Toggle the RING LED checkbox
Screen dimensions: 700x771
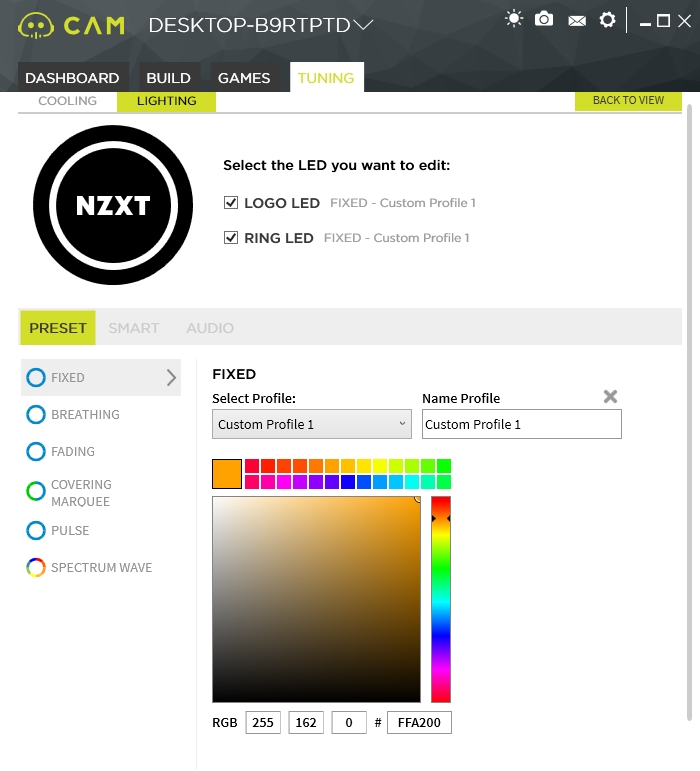coord(231,237)
